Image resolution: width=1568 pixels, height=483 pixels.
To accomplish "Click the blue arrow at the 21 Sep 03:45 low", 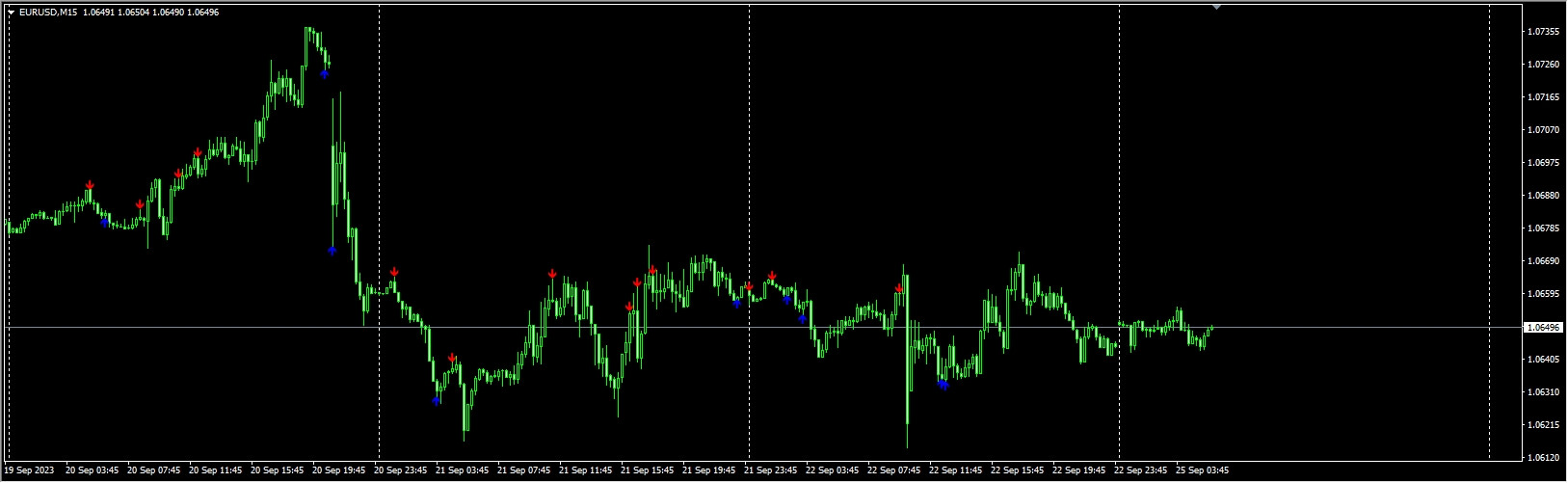I will click(437, 399).
